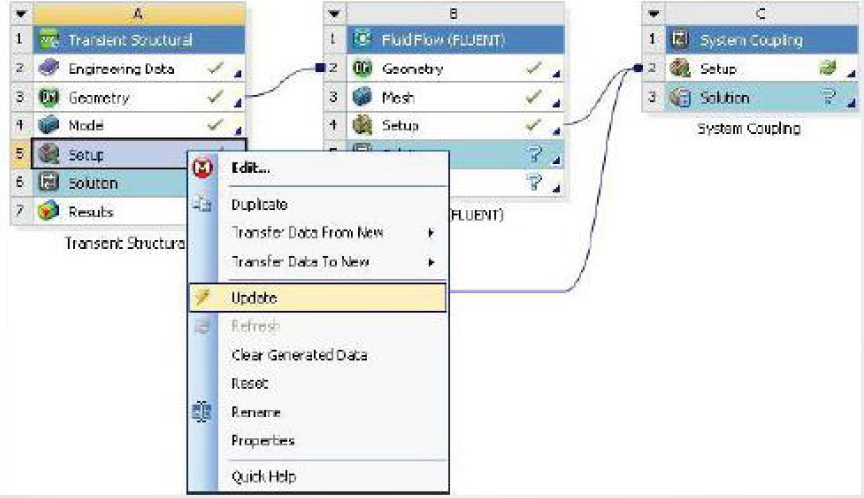864x498 pixels.
Task: Click the Mechanical icon beside Edit
Action: [203, 168]
